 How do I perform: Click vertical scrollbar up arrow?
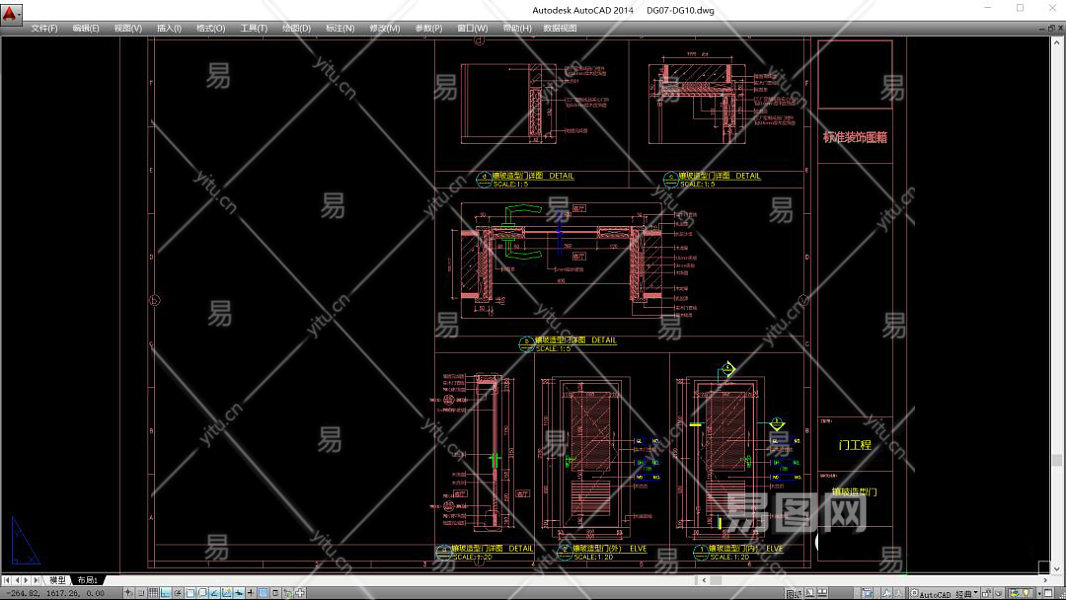click(1056, 42)
